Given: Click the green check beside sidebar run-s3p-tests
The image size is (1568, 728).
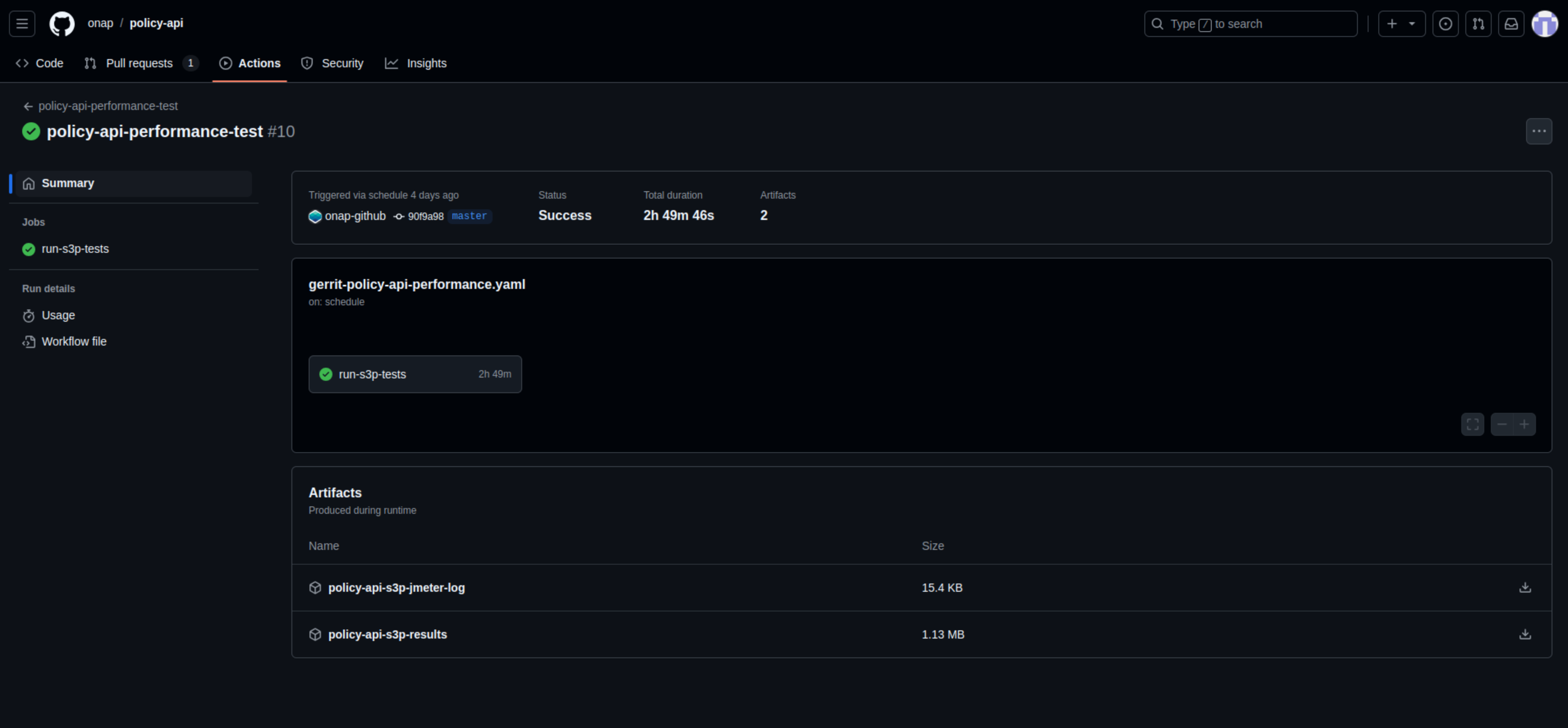Looking at the screenshot, I should point(29,249).
